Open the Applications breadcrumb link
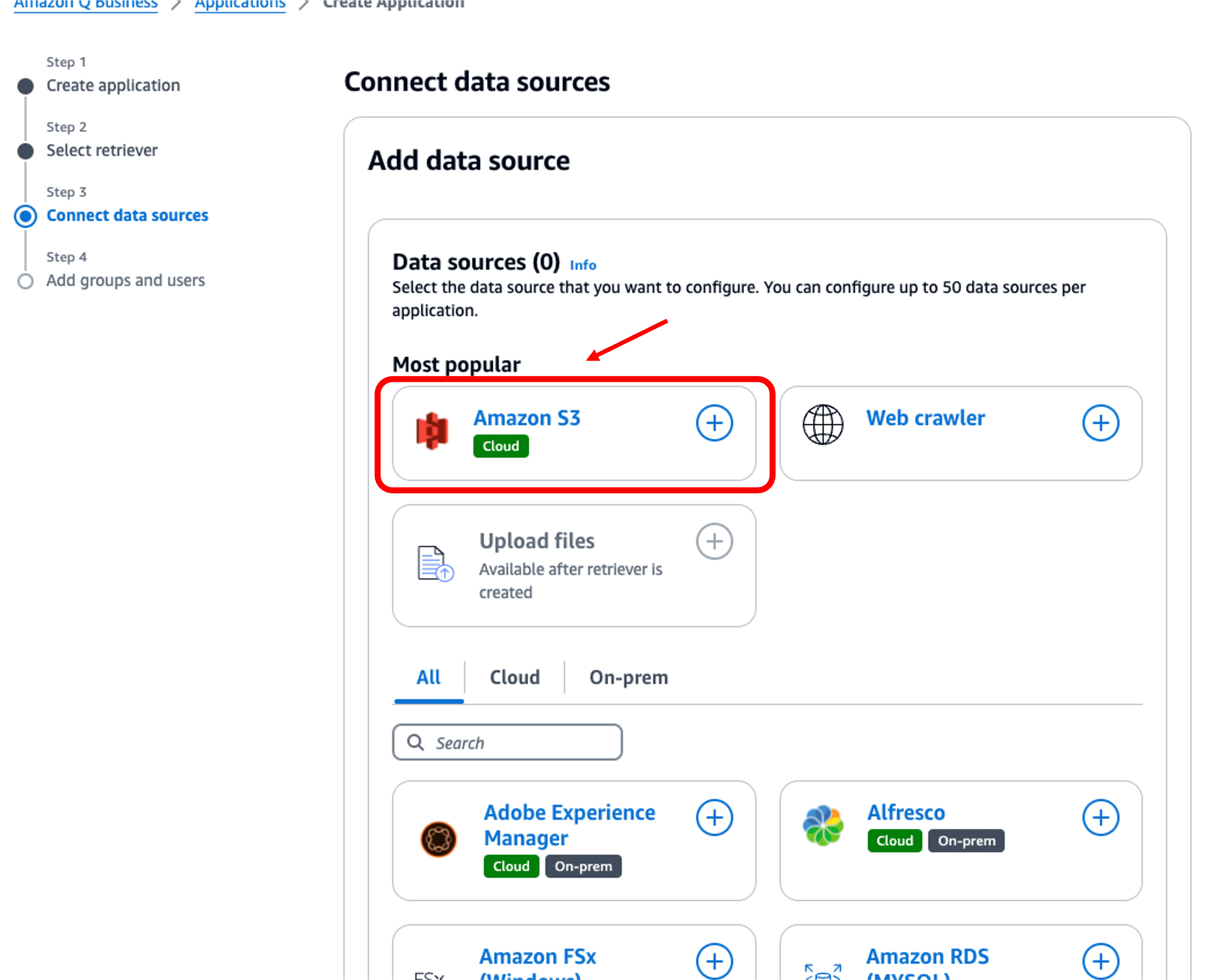 (x=240, y=4)
